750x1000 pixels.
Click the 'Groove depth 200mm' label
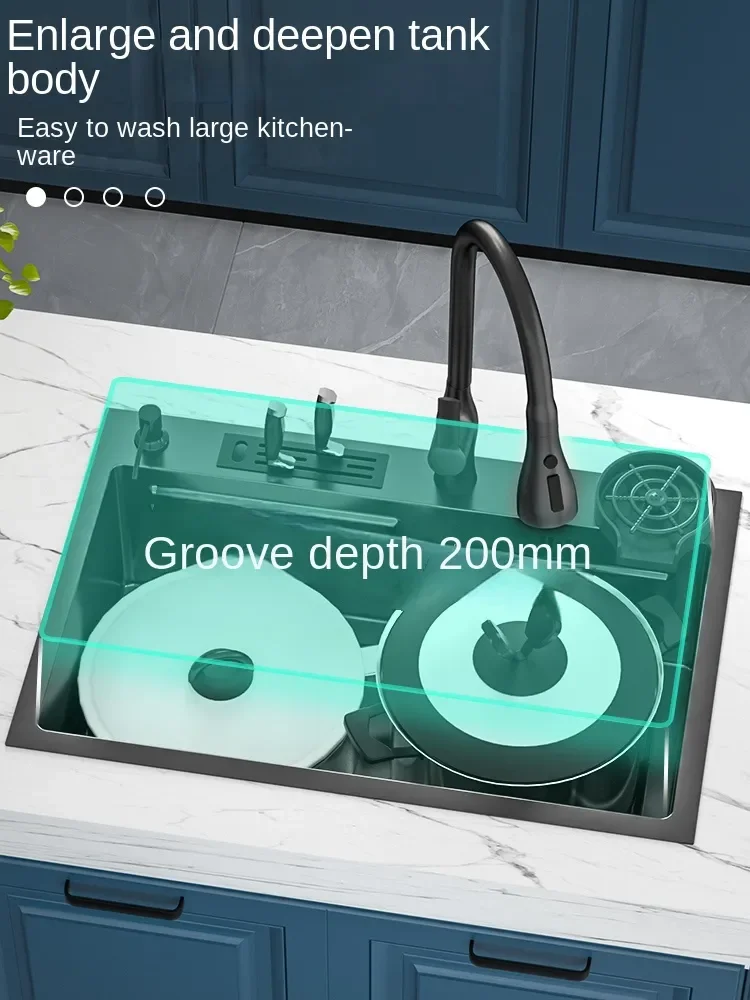pos(367,554)
